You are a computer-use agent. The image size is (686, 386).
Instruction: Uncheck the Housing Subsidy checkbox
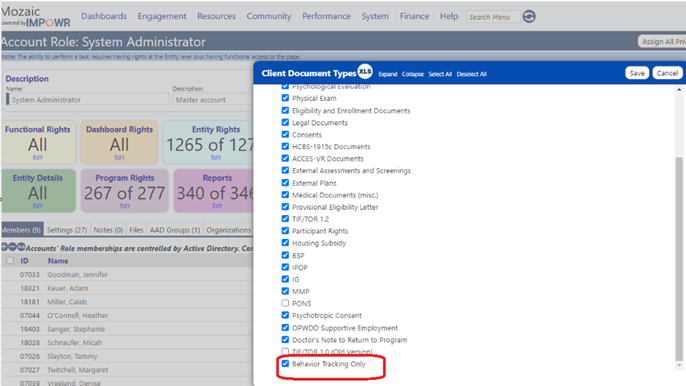click(x=285, y=242)
